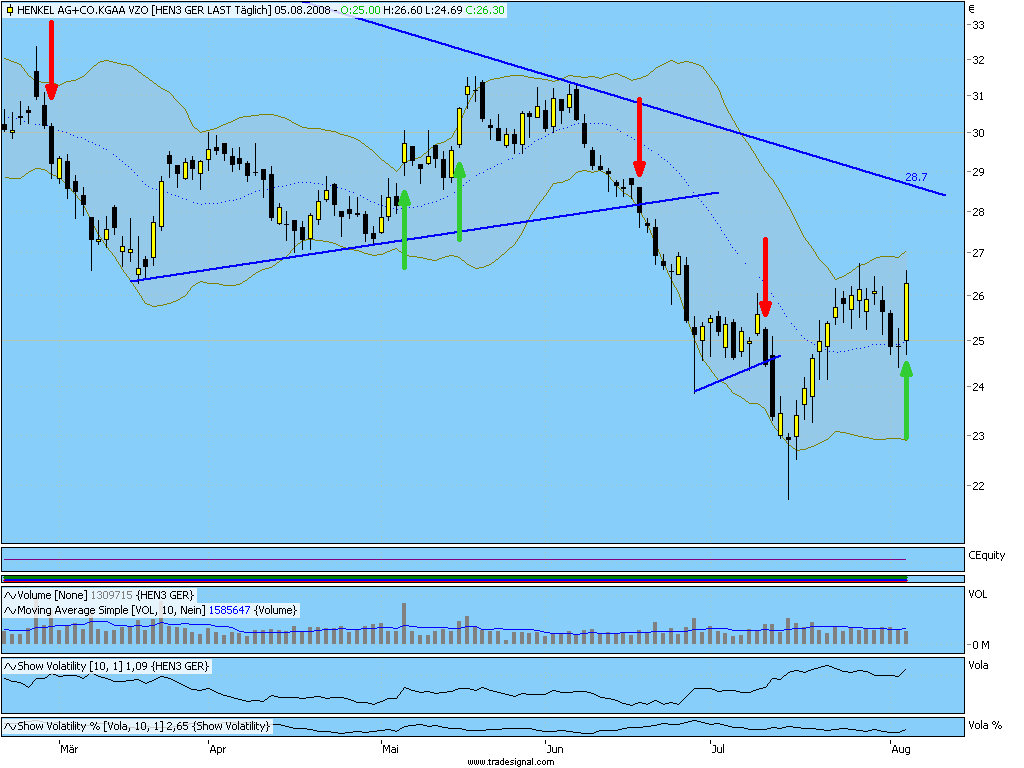The image size is (1024, 768).
Task: Select the Moving Average Simple indicator label
Action: [112, 610]
